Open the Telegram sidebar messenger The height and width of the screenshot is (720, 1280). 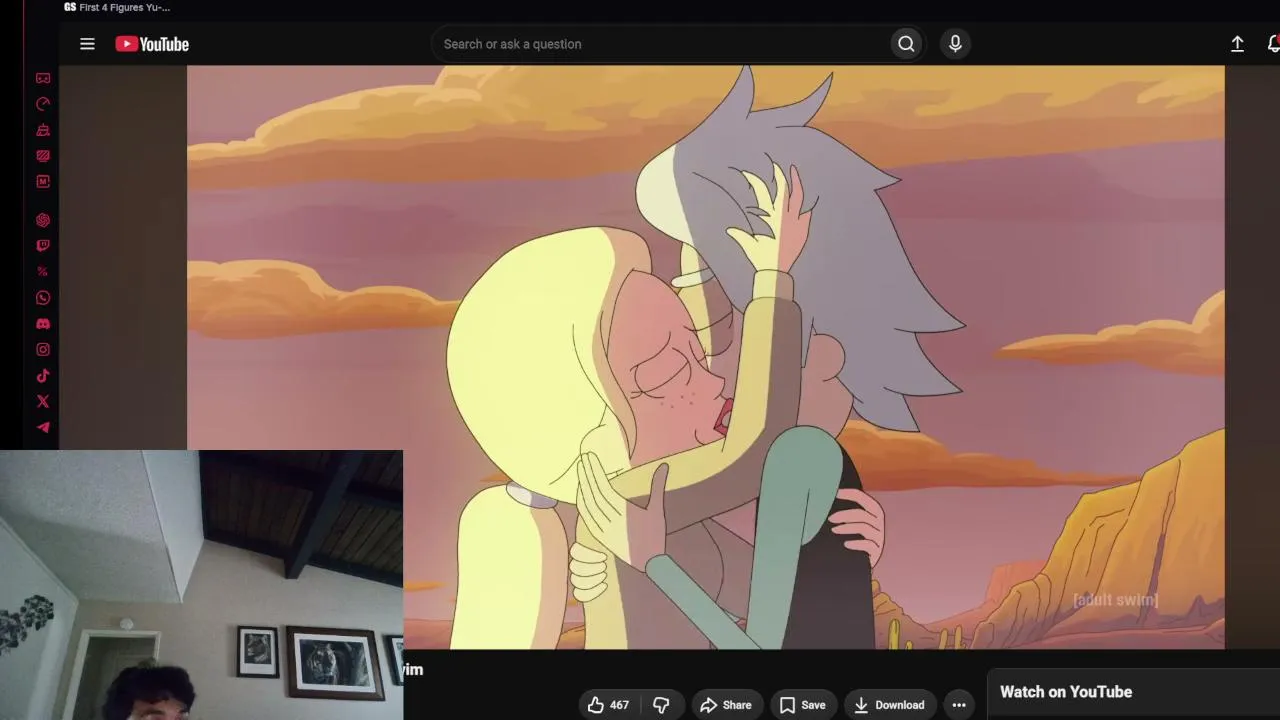pos(43,428)
